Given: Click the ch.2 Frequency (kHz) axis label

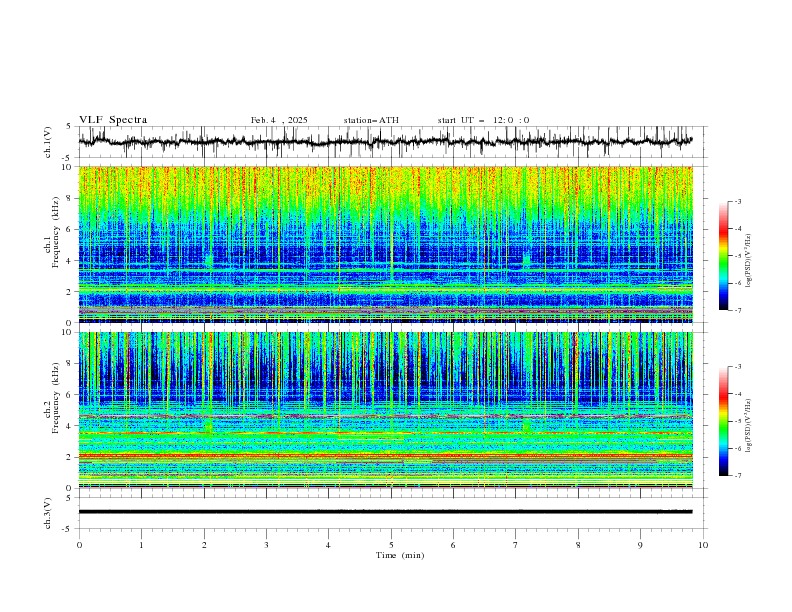Looking at the screenshot, I should (52, 398).
